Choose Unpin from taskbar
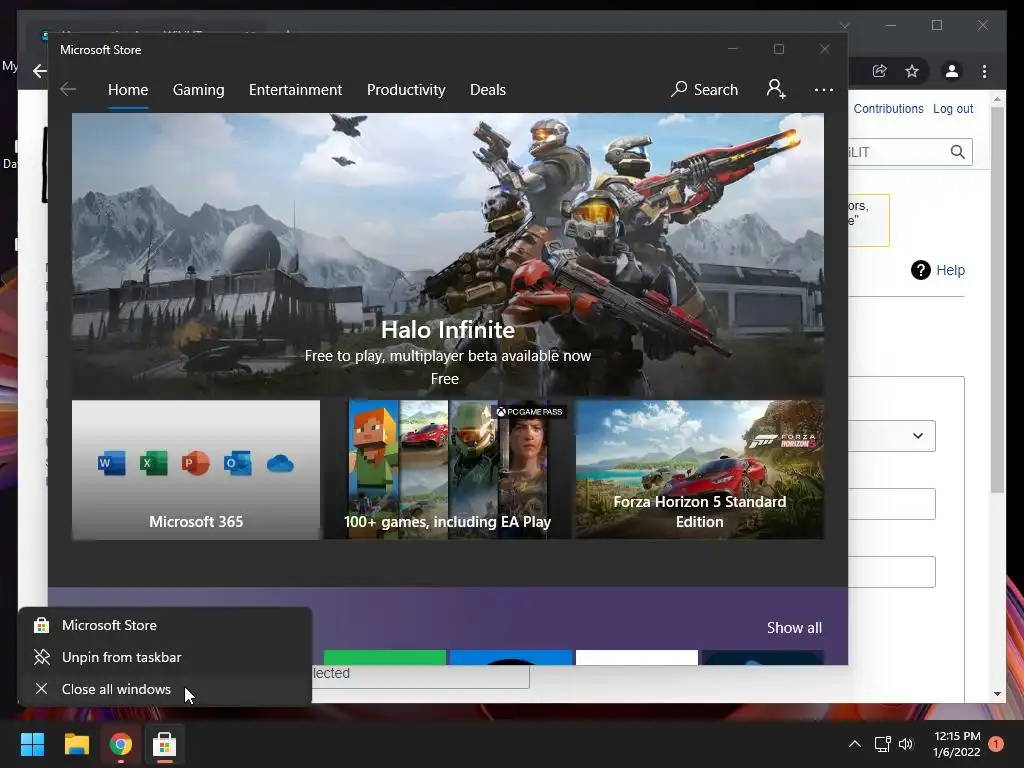This screenshot has width=1024, height=768. click(x=165, y=657)
